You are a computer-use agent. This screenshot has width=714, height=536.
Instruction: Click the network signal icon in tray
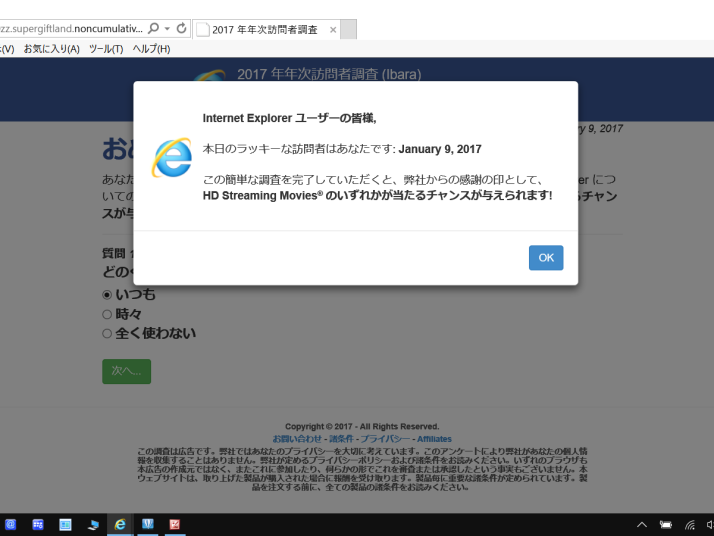click(x=690, y=525)
